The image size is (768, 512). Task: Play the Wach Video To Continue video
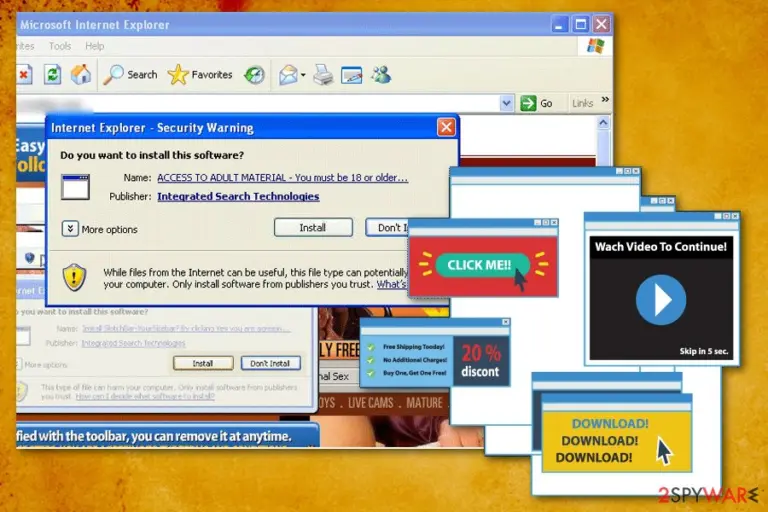(x=661, y=300)
